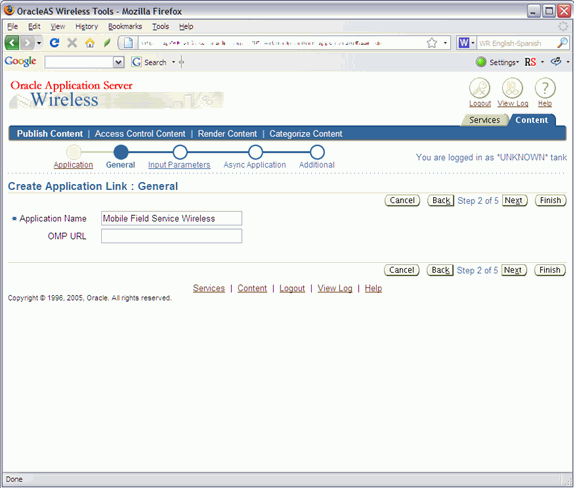Screen dimensions: 574x488
Task: Go back with the browser Back arrow
Action: tap(12, 43)
